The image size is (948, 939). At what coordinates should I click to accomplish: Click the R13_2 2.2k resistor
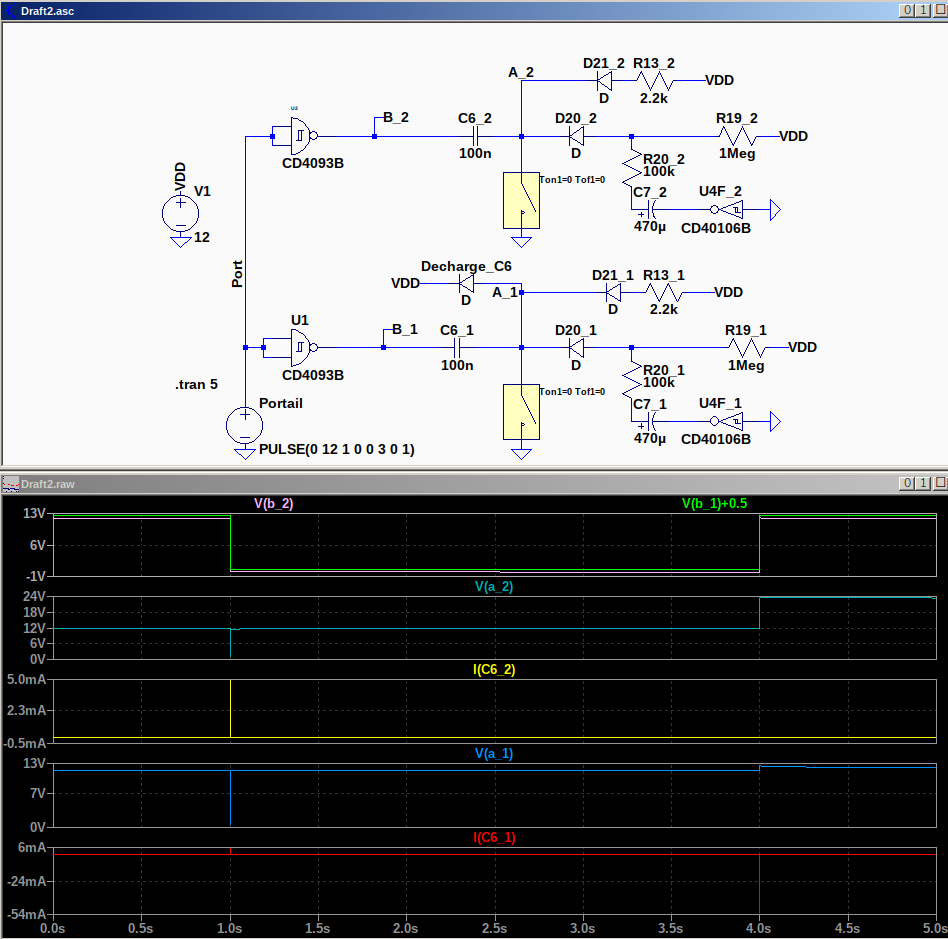point(655,80)
